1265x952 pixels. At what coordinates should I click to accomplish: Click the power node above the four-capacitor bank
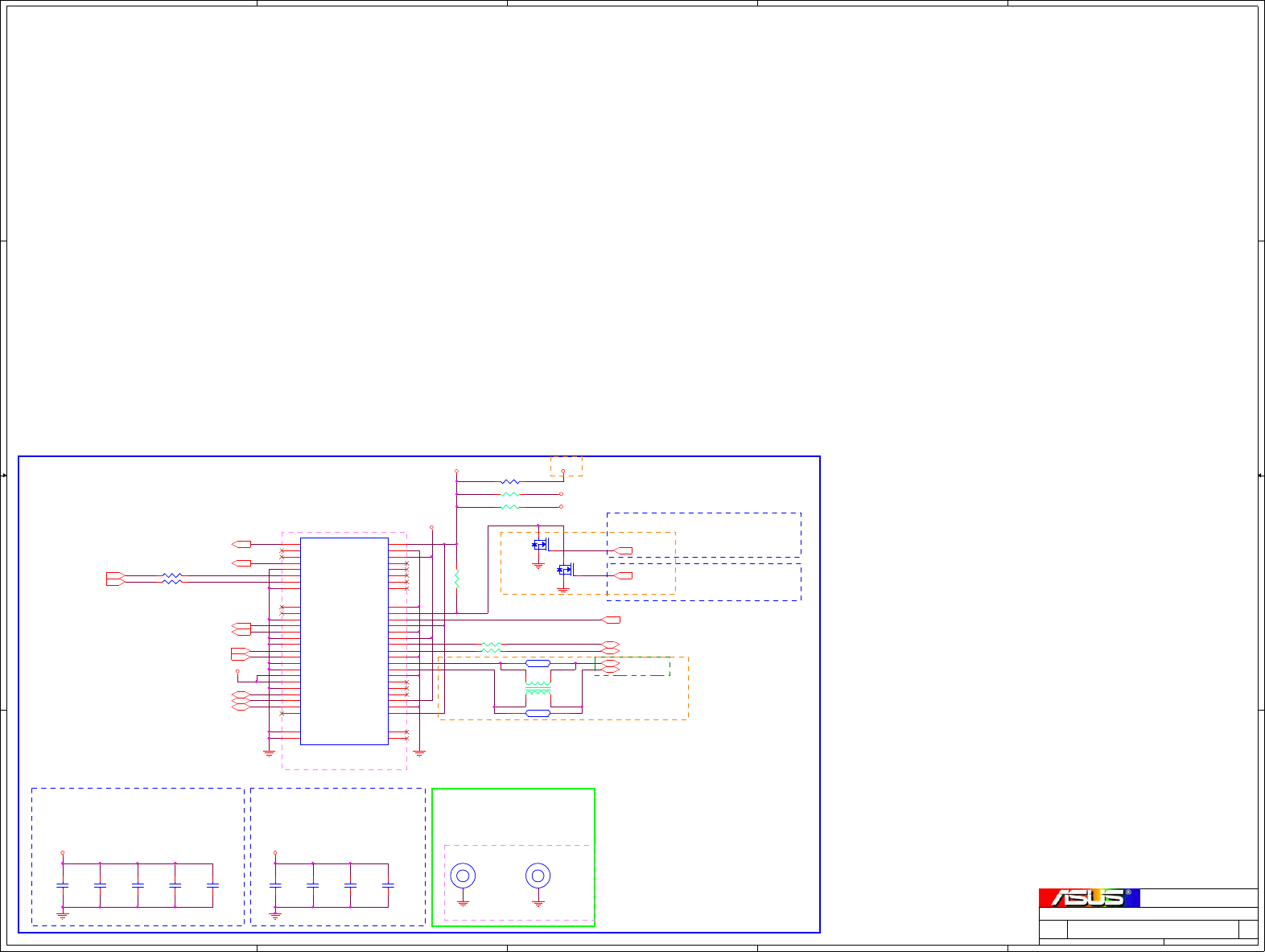tap(275, 852)
